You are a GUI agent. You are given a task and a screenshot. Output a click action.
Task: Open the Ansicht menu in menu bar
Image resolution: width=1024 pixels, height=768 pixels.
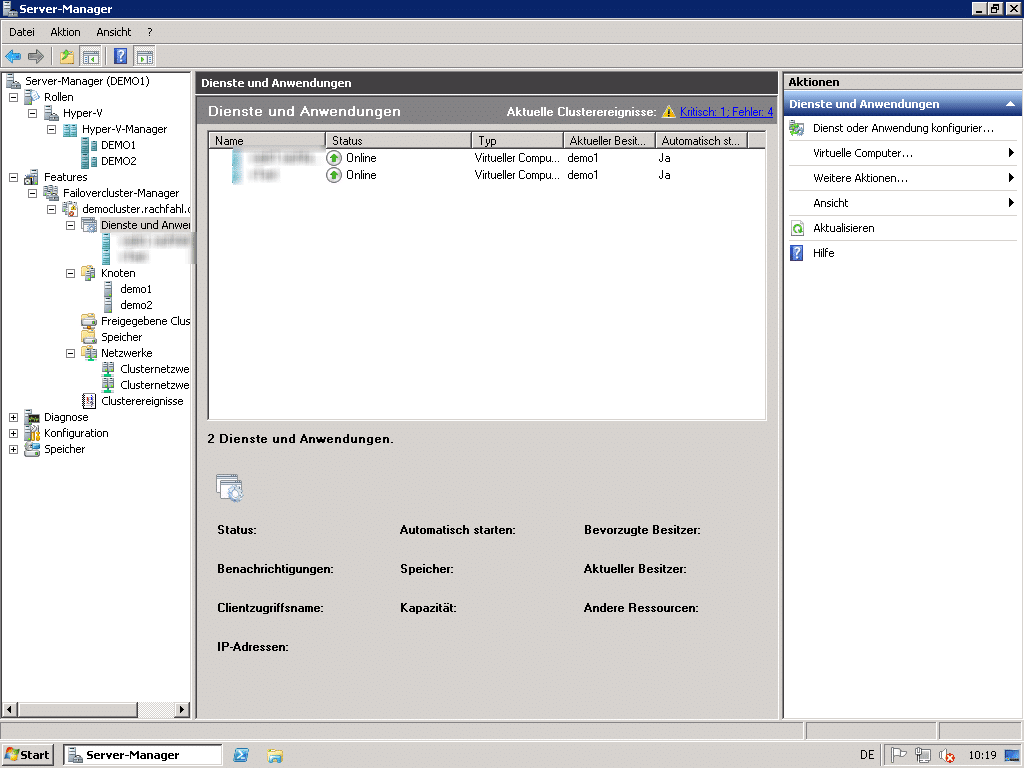(x=113, y=32)
